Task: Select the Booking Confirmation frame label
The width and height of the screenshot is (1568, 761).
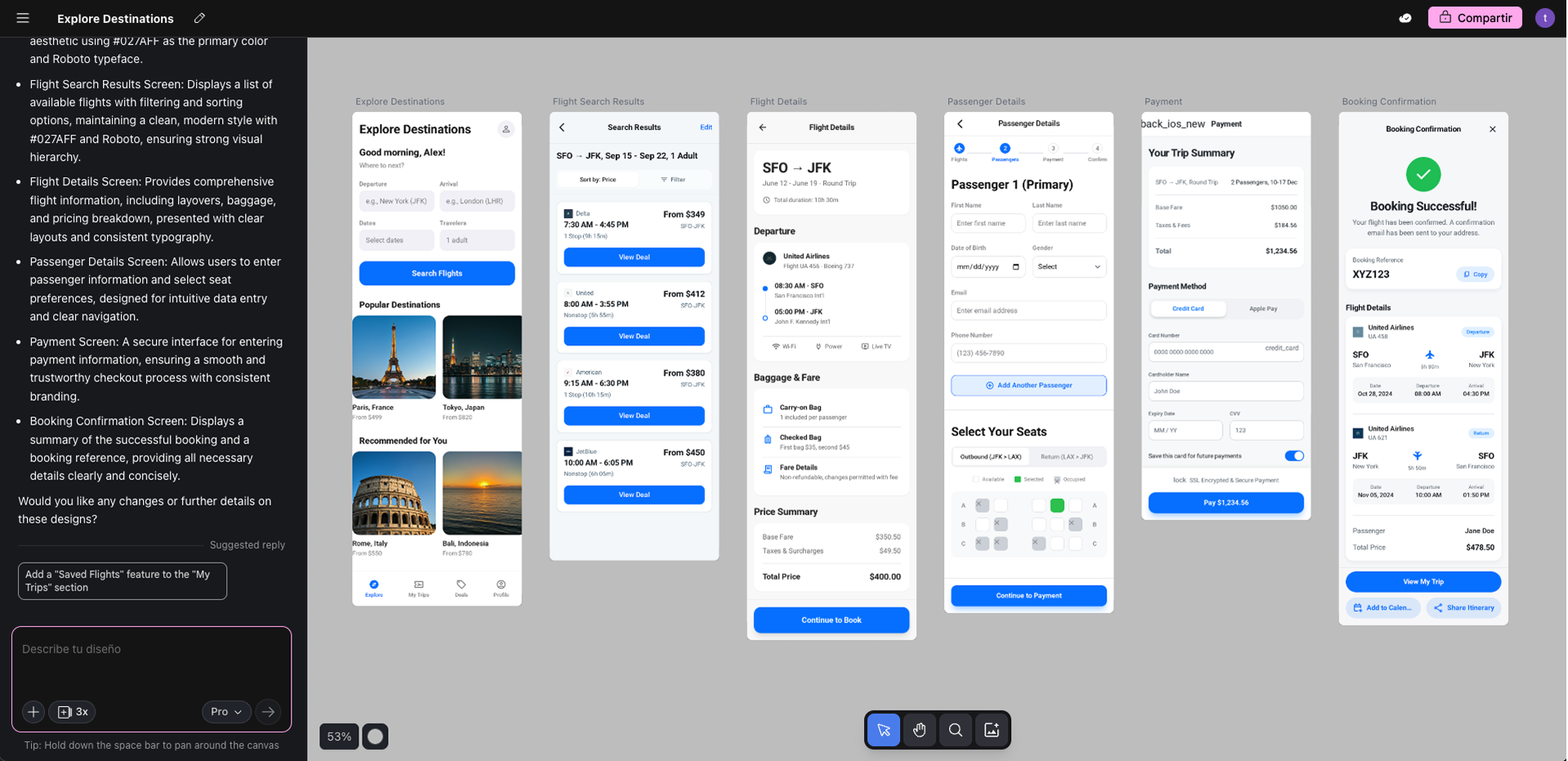Action: [1388, 101]
